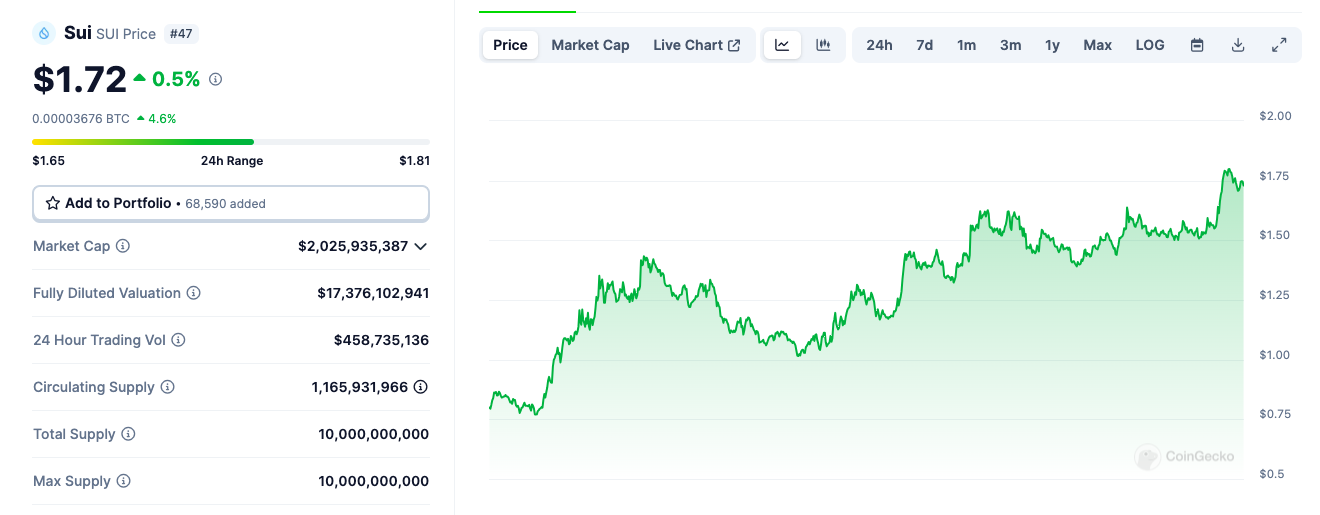Show info for Market Cap
This screenshot has width=1320, height=515.
123,246
